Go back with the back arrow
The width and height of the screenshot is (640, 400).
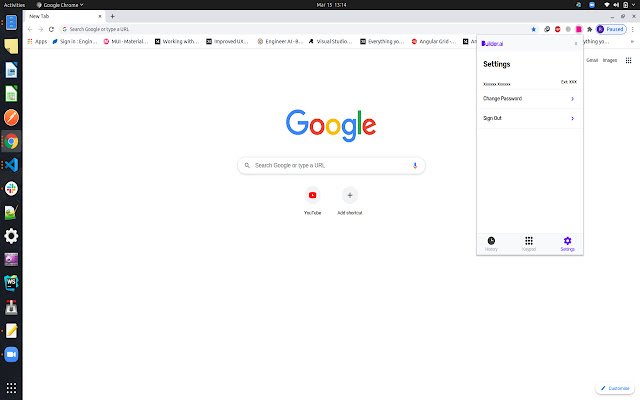(30, 29)
